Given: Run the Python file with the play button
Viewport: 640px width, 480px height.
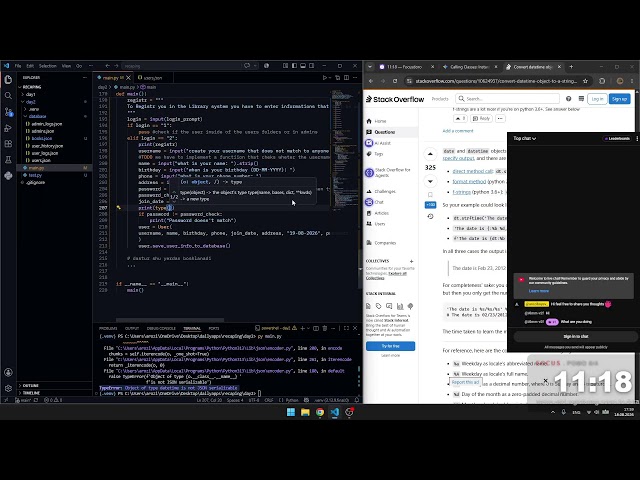Looking at the screenshot, I should (325, 78).
